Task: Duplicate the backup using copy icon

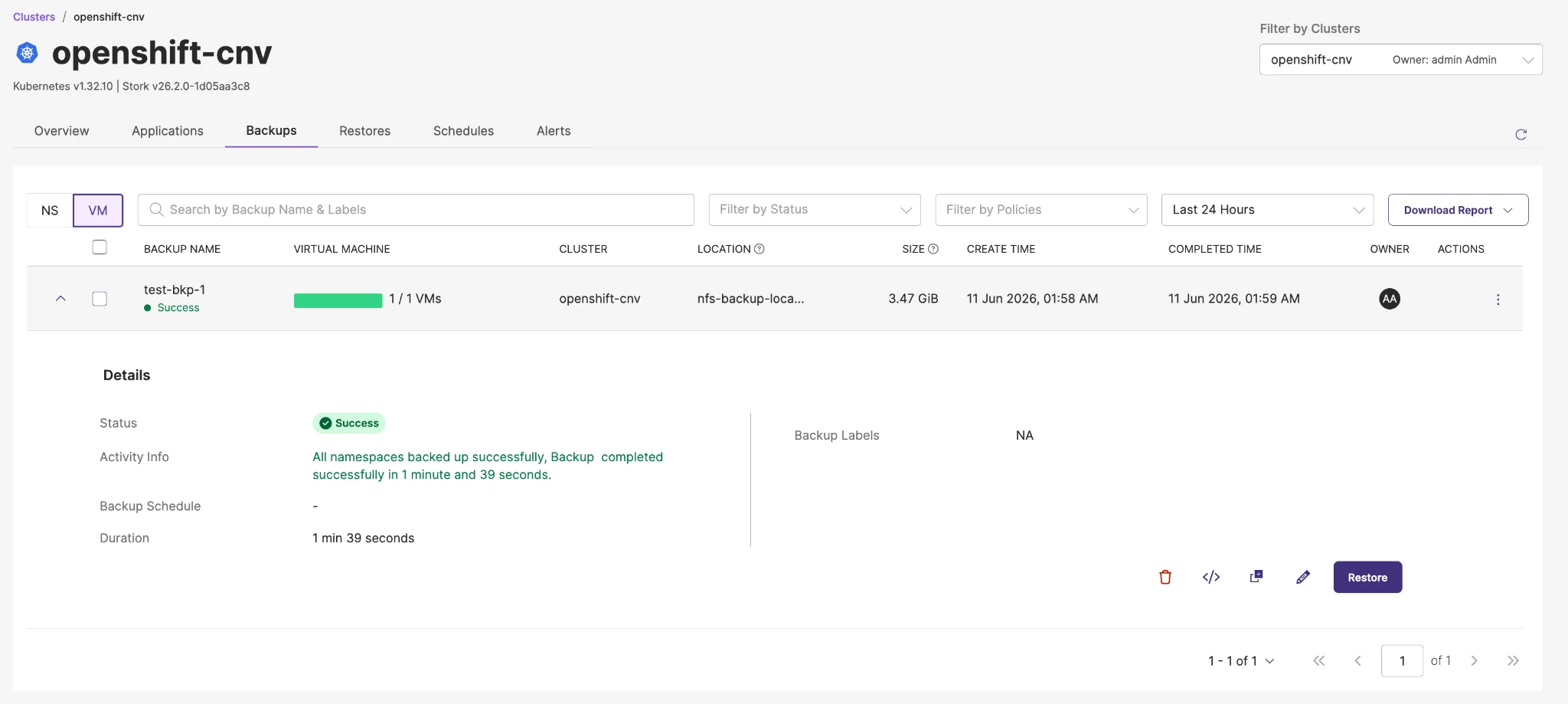Action: click(x=1256, y=576)
